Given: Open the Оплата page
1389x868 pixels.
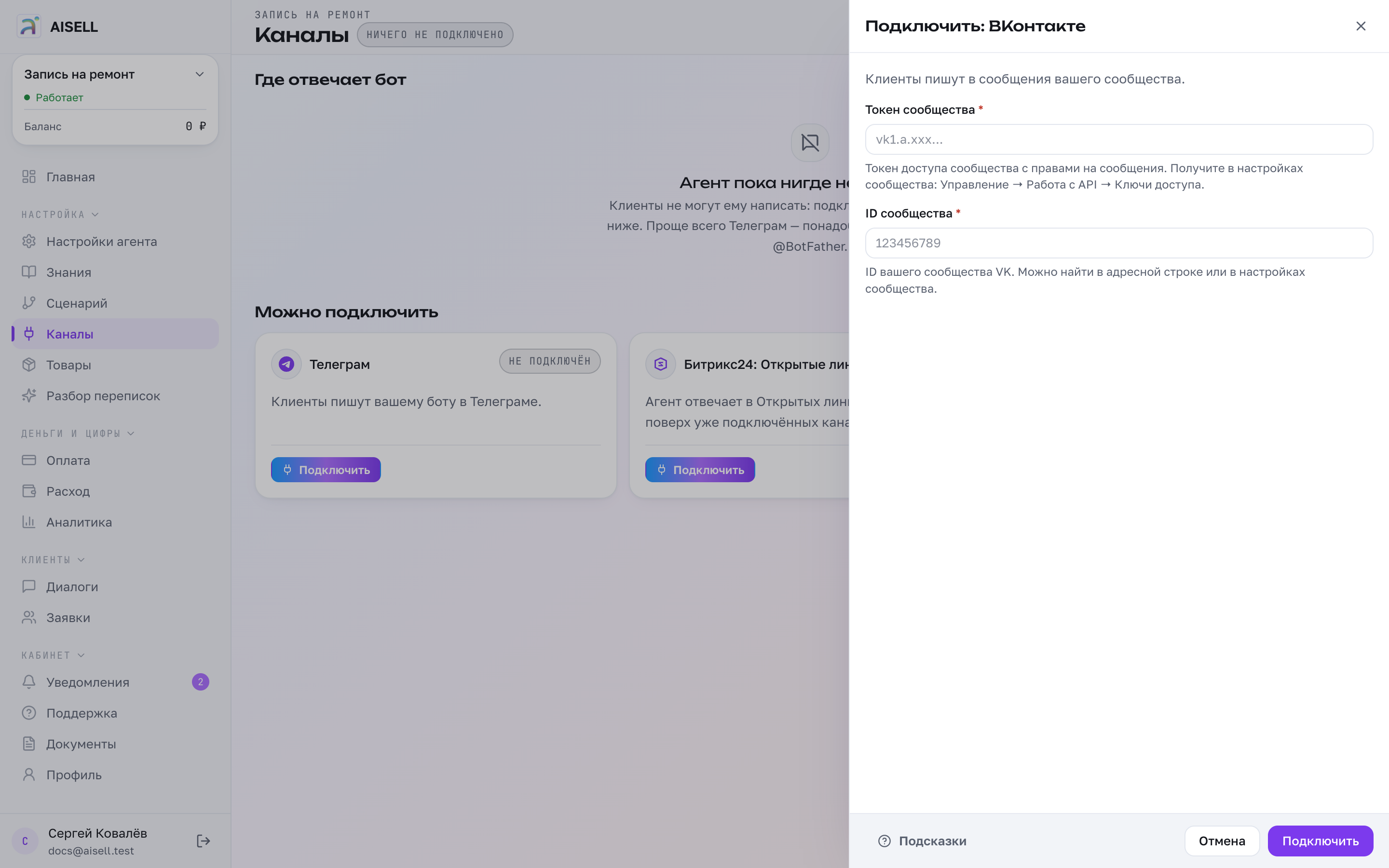Looking at the screenshot, I should [115, 461].
